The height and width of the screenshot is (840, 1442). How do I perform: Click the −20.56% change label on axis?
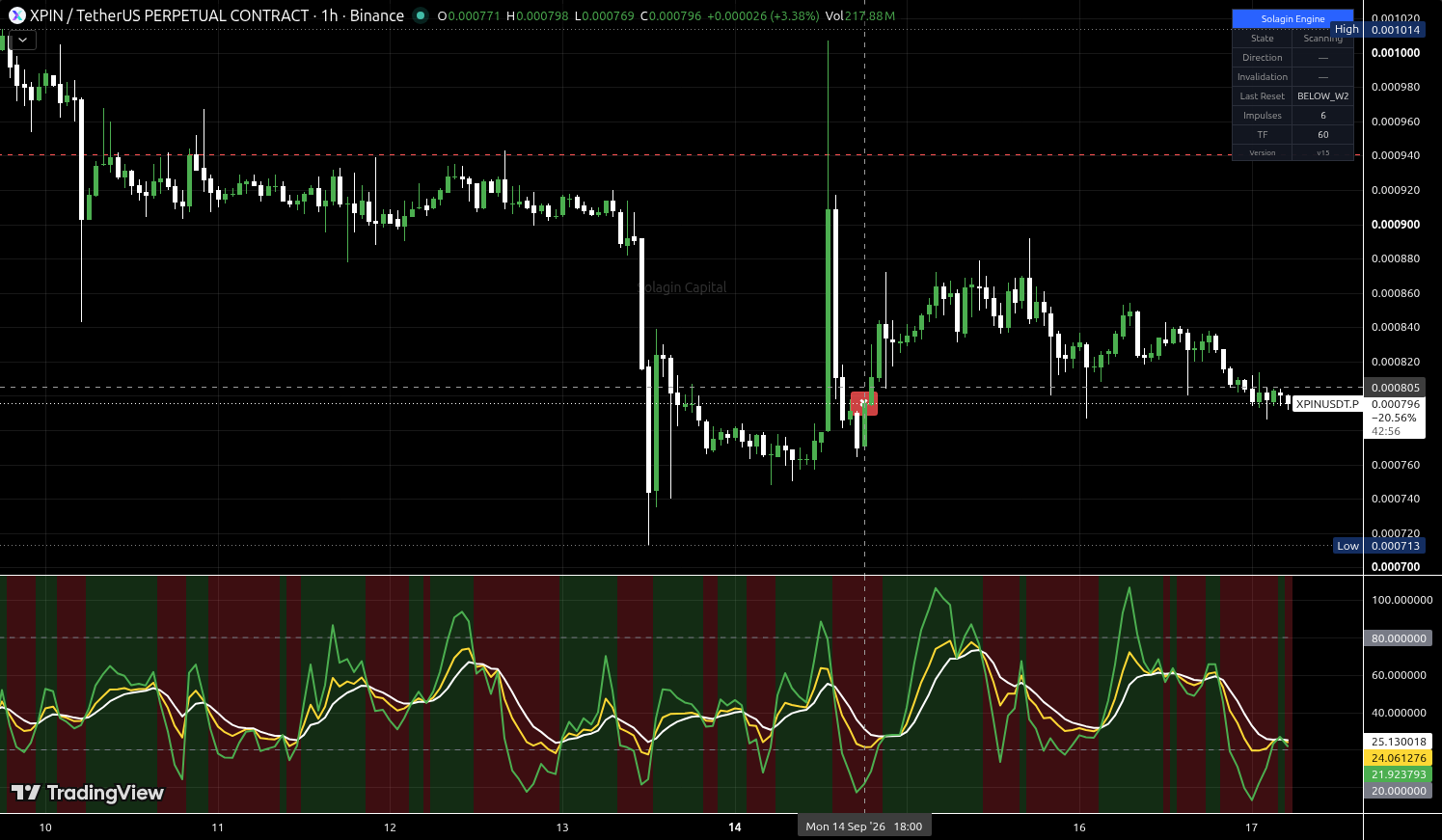[1394, 418]
